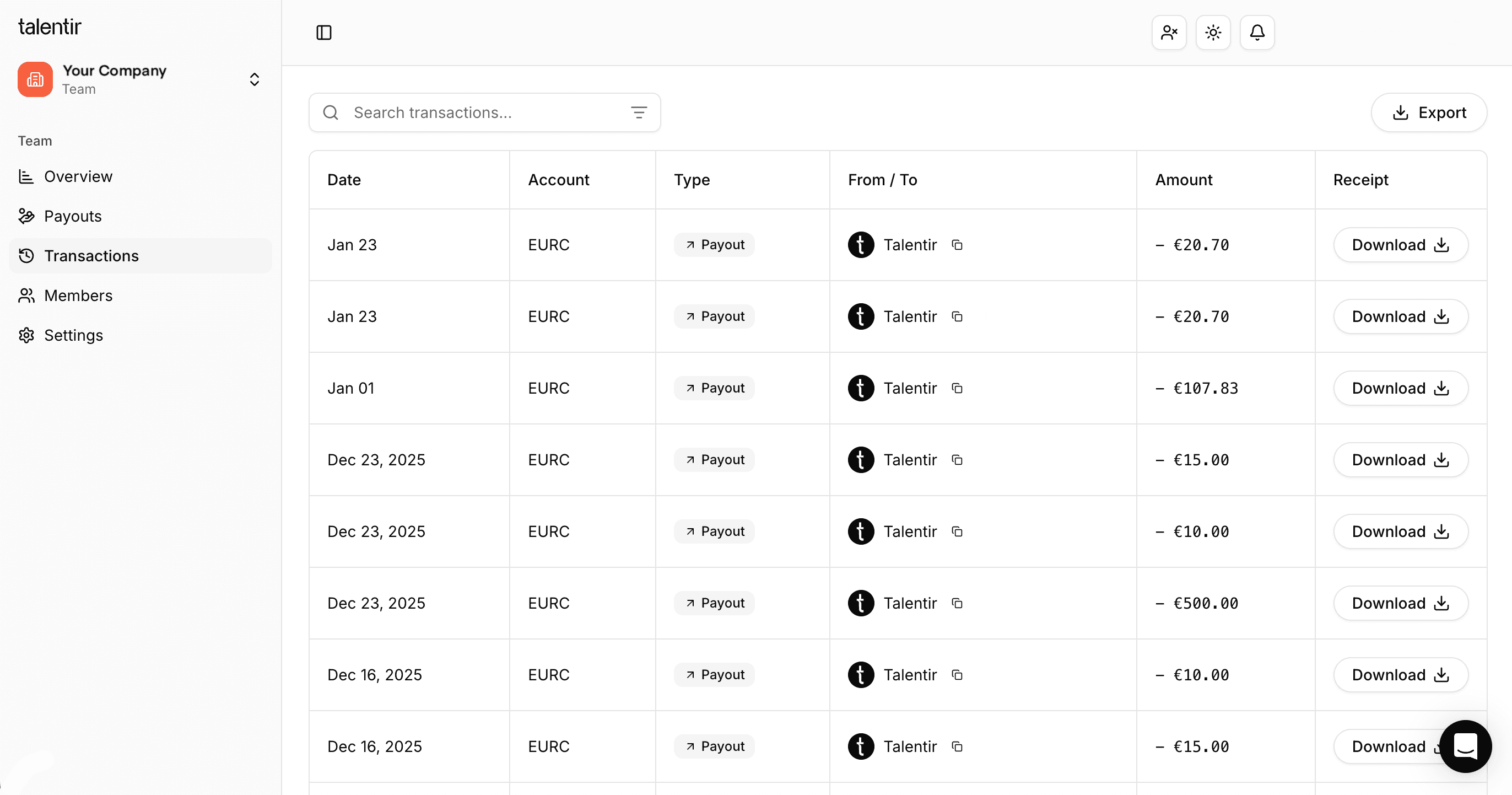This screenshot has width=1512, height=795.
Task: Copy address for the €500.00 payout row
Action: tap(957, 603)
